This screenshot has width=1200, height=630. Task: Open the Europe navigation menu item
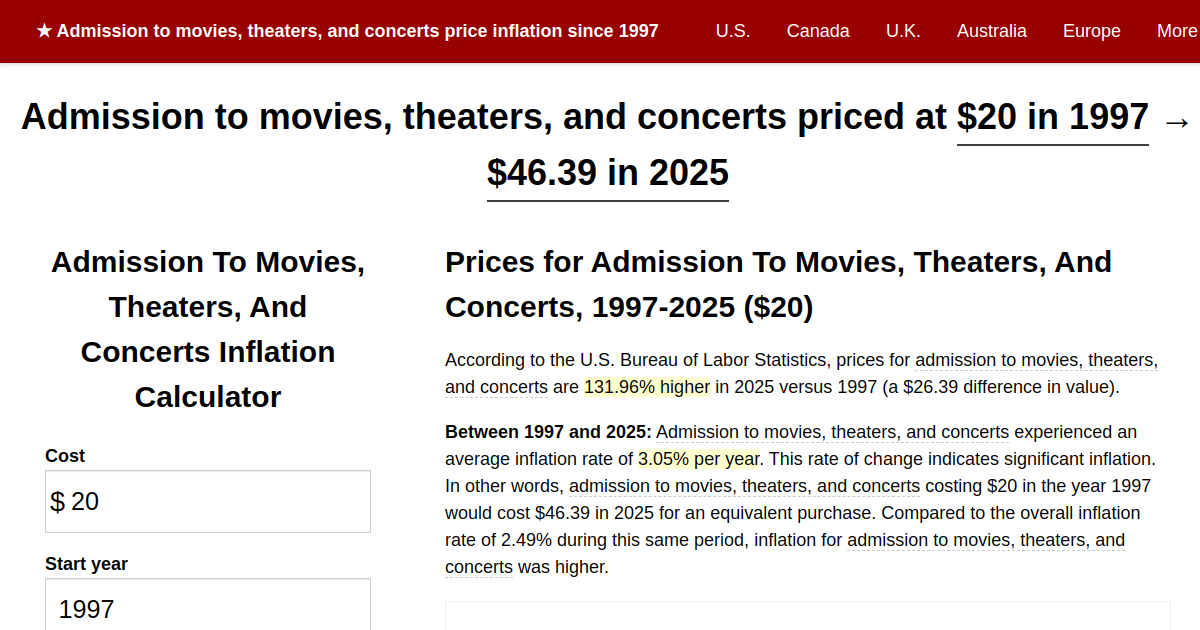(x=1092, y=31)
